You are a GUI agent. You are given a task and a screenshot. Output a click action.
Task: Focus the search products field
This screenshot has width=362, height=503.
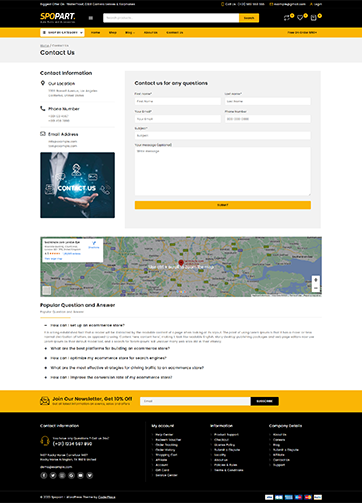pos(171,18)
